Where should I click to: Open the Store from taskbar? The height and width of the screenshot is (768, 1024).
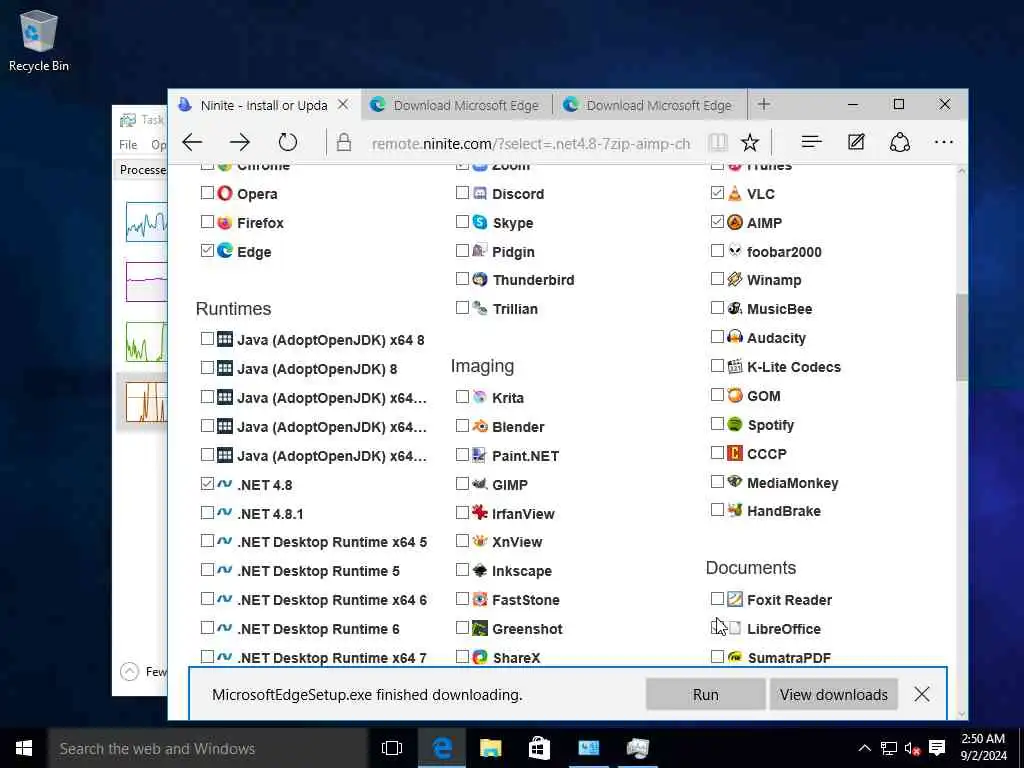(539, 748)
